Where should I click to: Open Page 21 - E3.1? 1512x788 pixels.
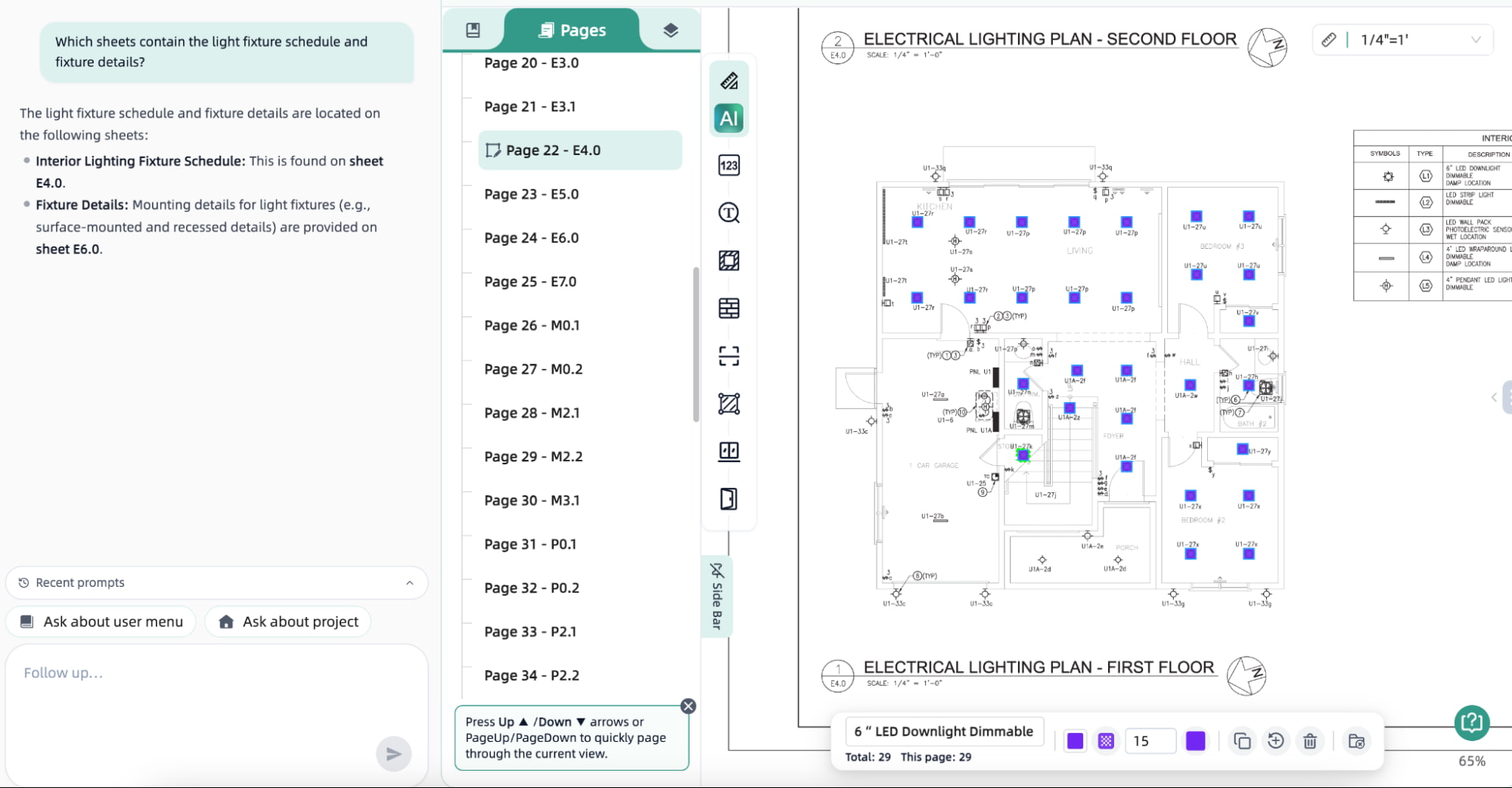click(530, 107)
